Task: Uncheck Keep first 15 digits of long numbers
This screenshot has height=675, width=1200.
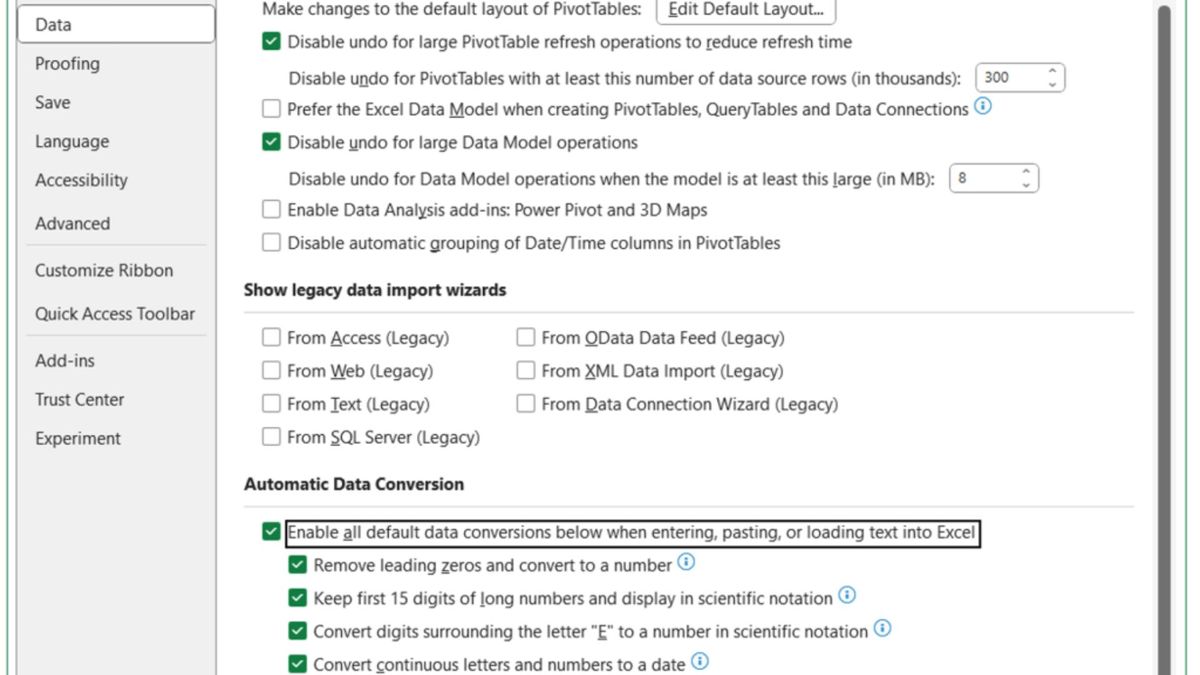Action: pos(297,596)
